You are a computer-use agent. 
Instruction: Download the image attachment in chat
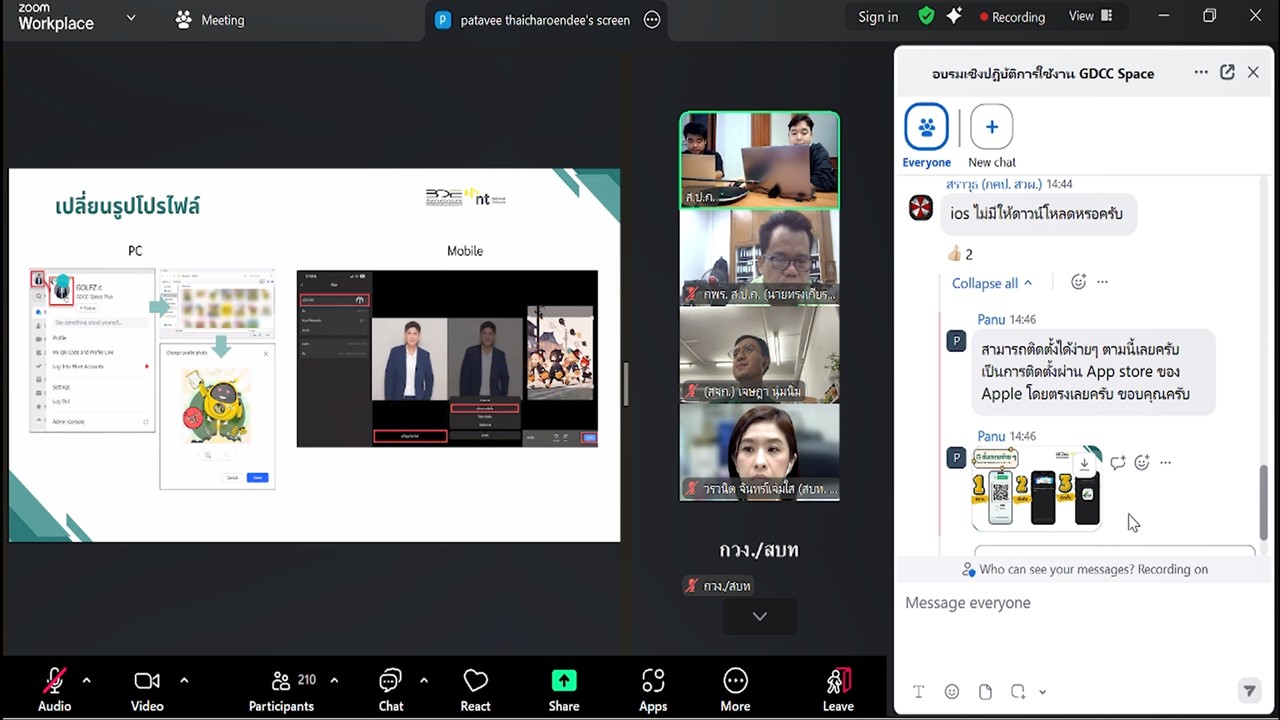(1084, 464)
